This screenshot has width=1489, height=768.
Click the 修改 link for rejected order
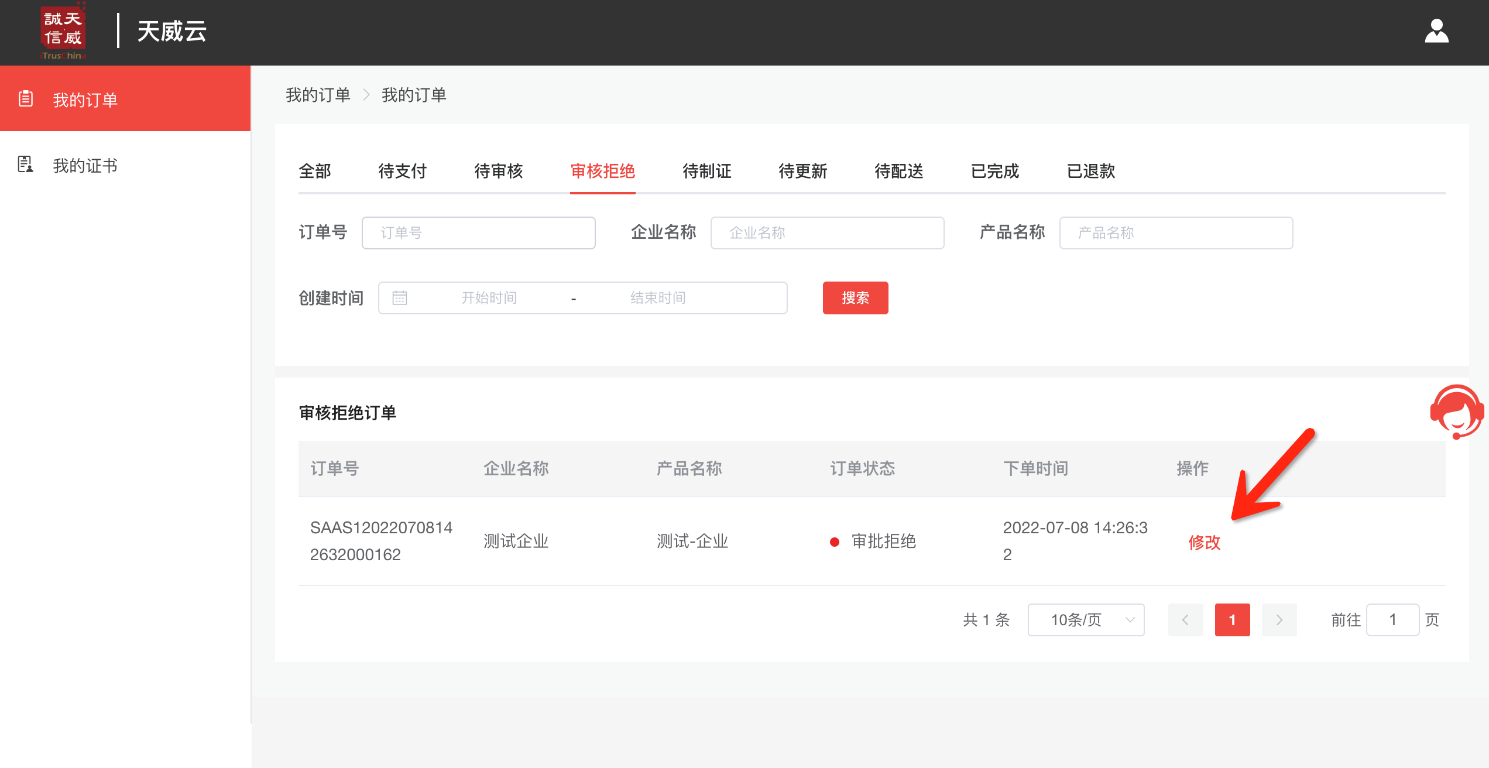click(x=1204, y=542)
